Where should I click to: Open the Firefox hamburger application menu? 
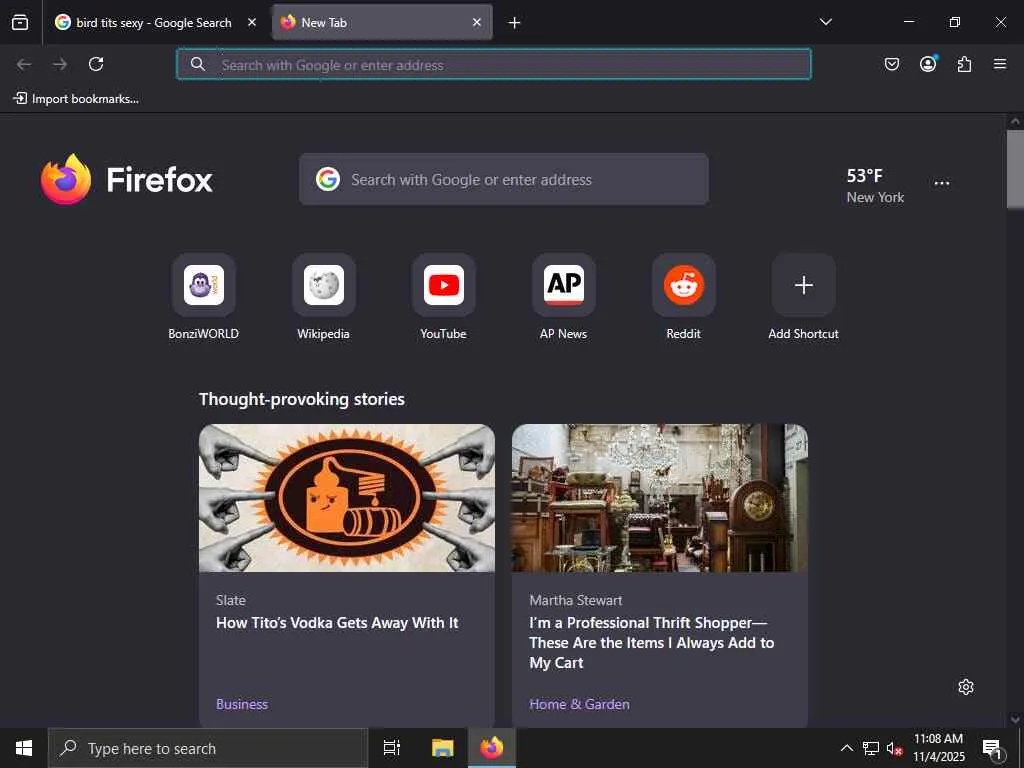tap(1000, 64)
